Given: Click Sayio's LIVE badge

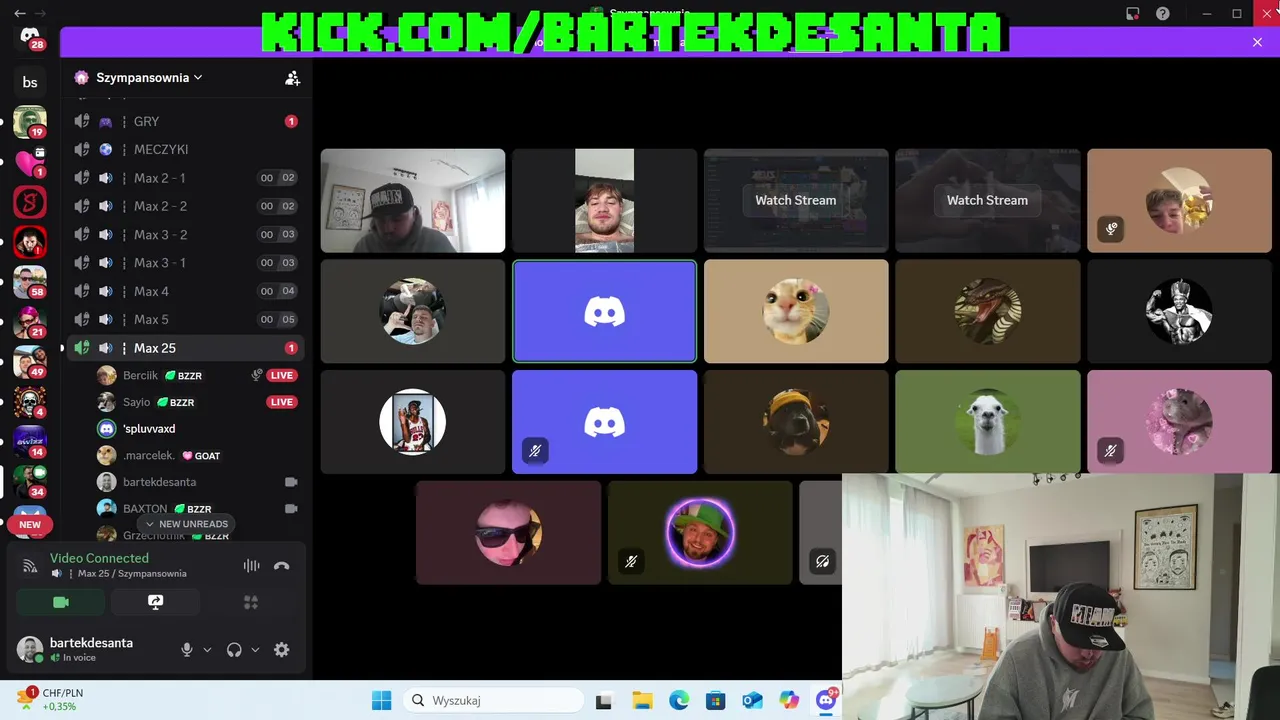Looking at the screenshot, I should [282, 402].
